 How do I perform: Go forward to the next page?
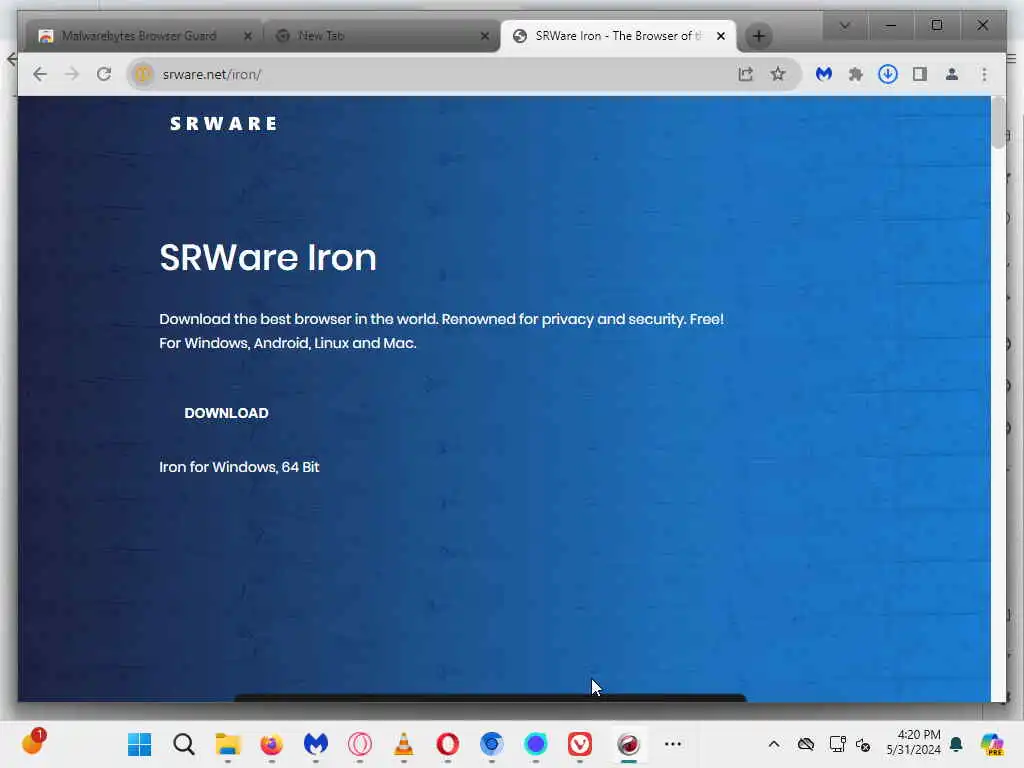click(x=72, y=74)
